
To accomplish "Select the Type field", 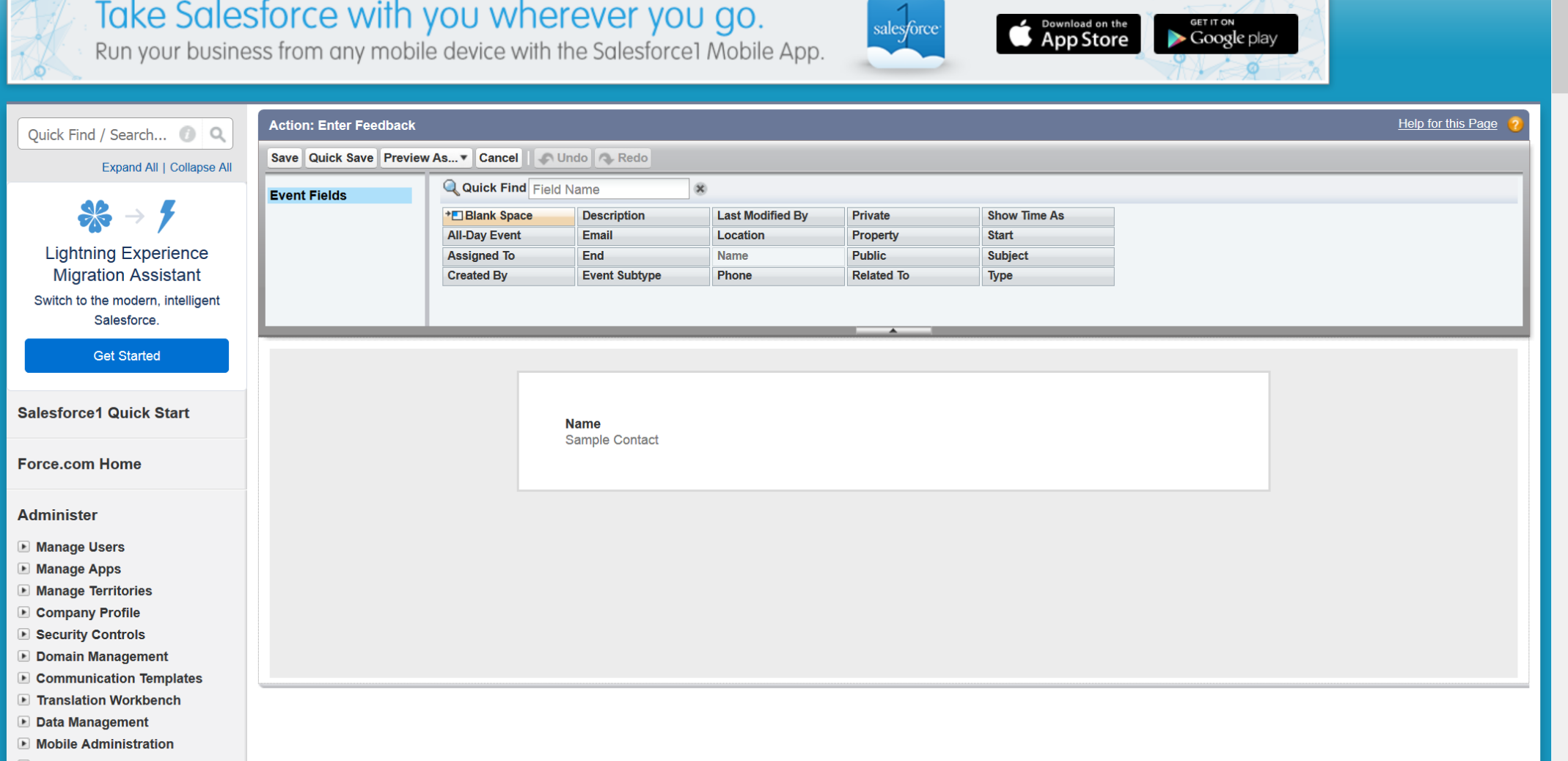I will pos(1049,276).
